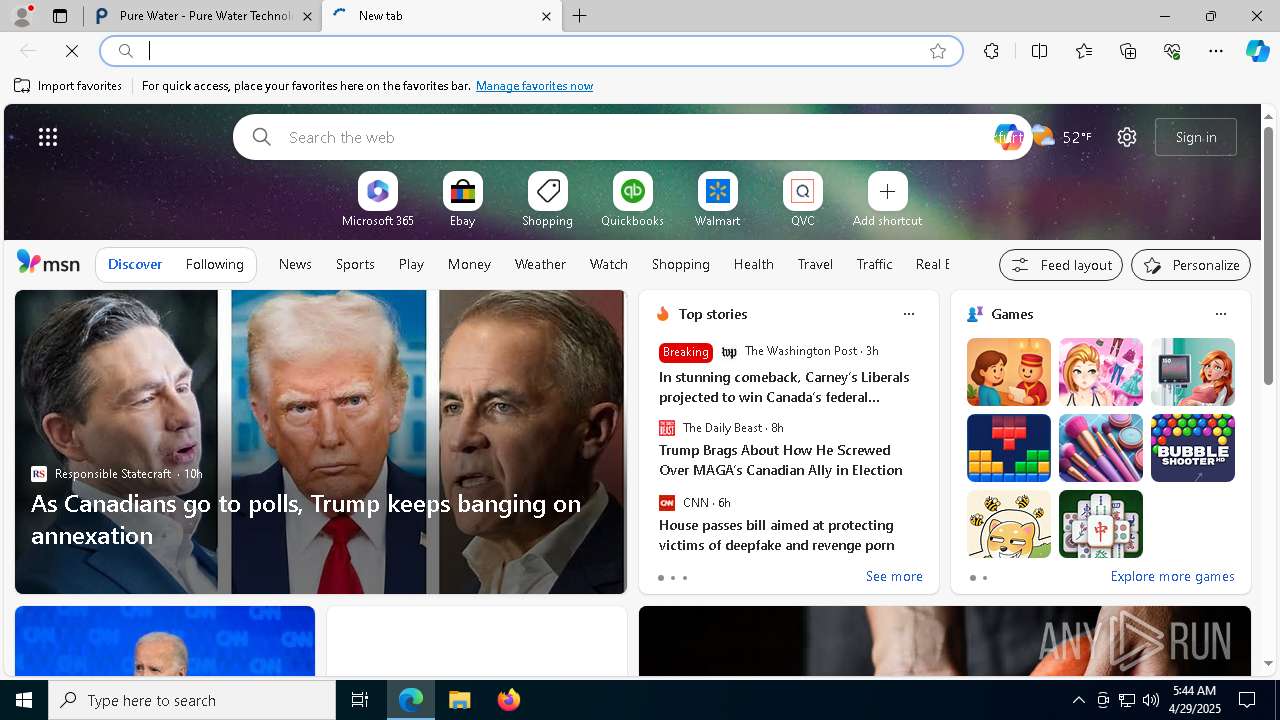Screen dimensions: 1280x720
Task: Open page settings gear icon
Action: point(1127,137)
